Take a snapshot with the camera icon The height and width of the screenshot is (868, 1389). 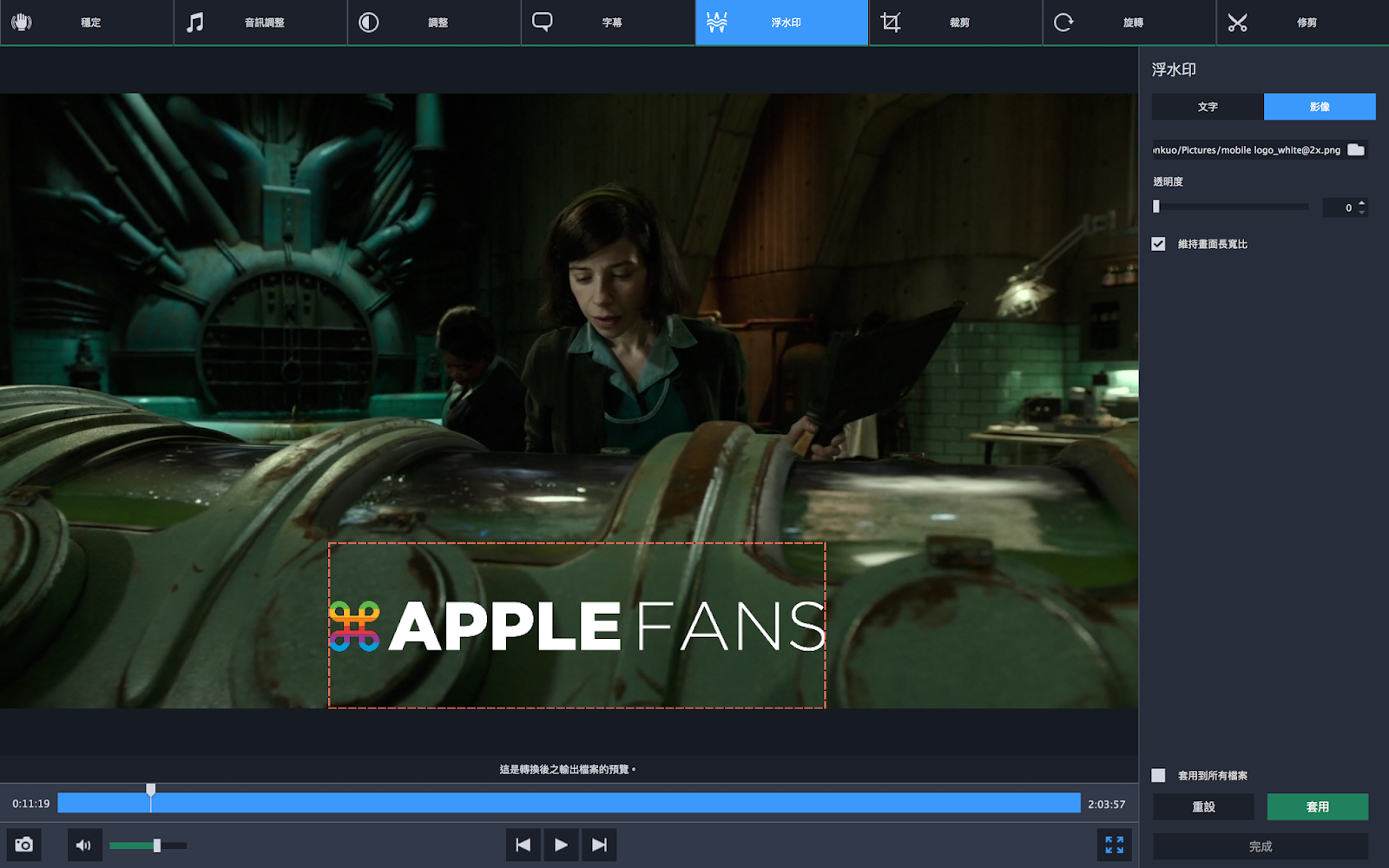24,845
